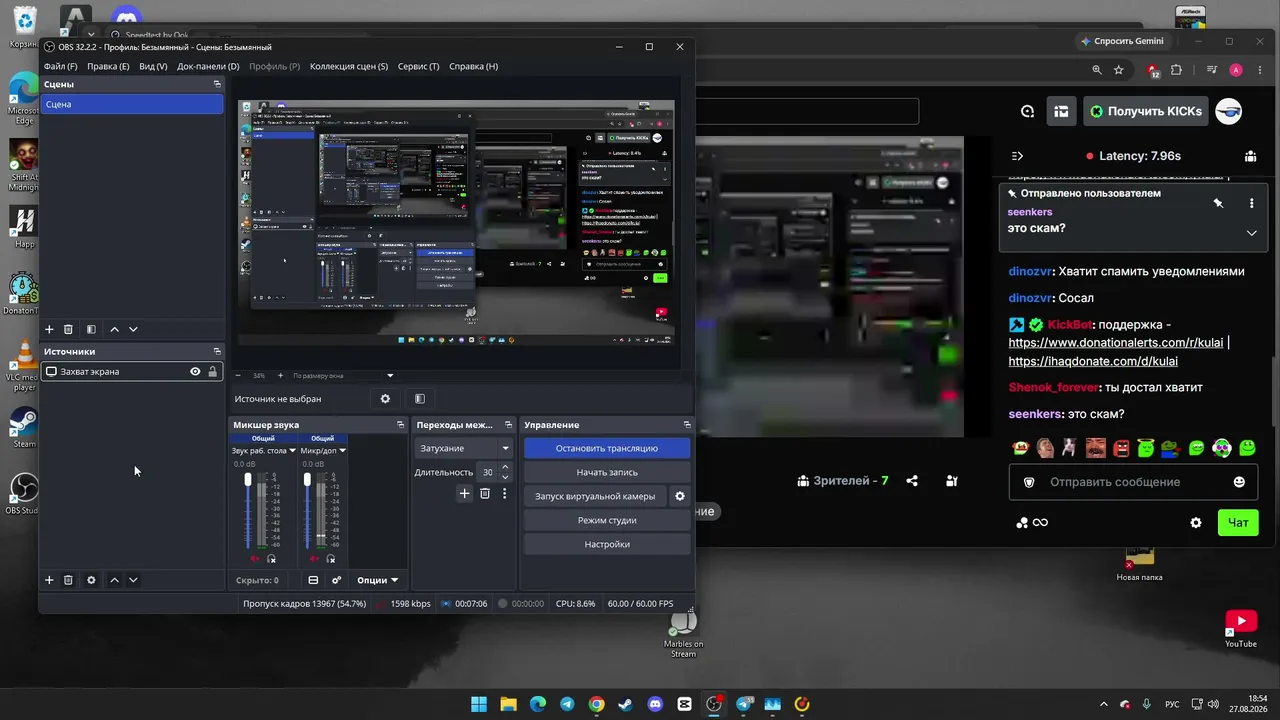Add a new source with the plus icon under Источники
The width and height of the screenshot is (1280, 720).
tap(49, 580)
